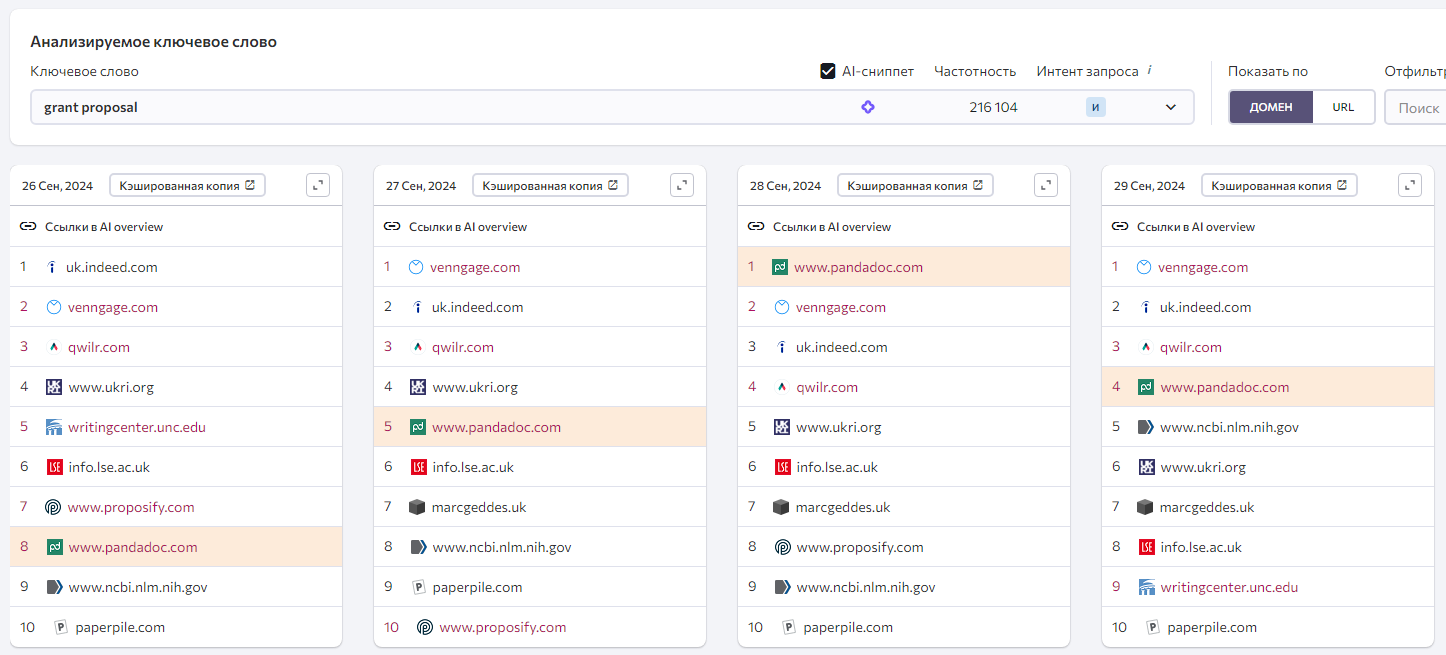Open venngage.com in 26 Сен column
This screenshot has width=1446, height=655.
click(113, 307)
